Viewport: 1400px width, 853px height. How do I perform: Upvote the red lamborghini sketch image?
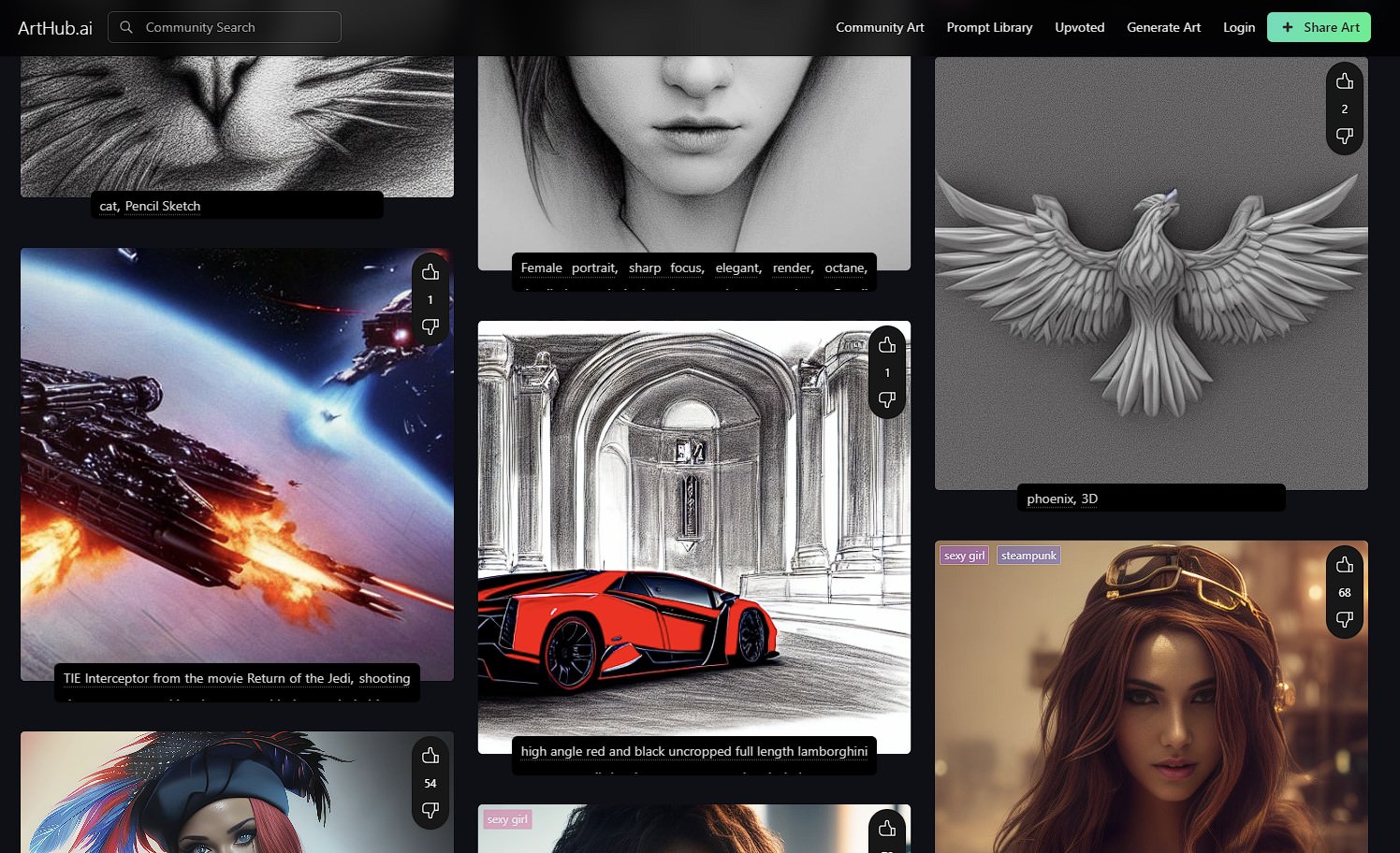(887, 345)
